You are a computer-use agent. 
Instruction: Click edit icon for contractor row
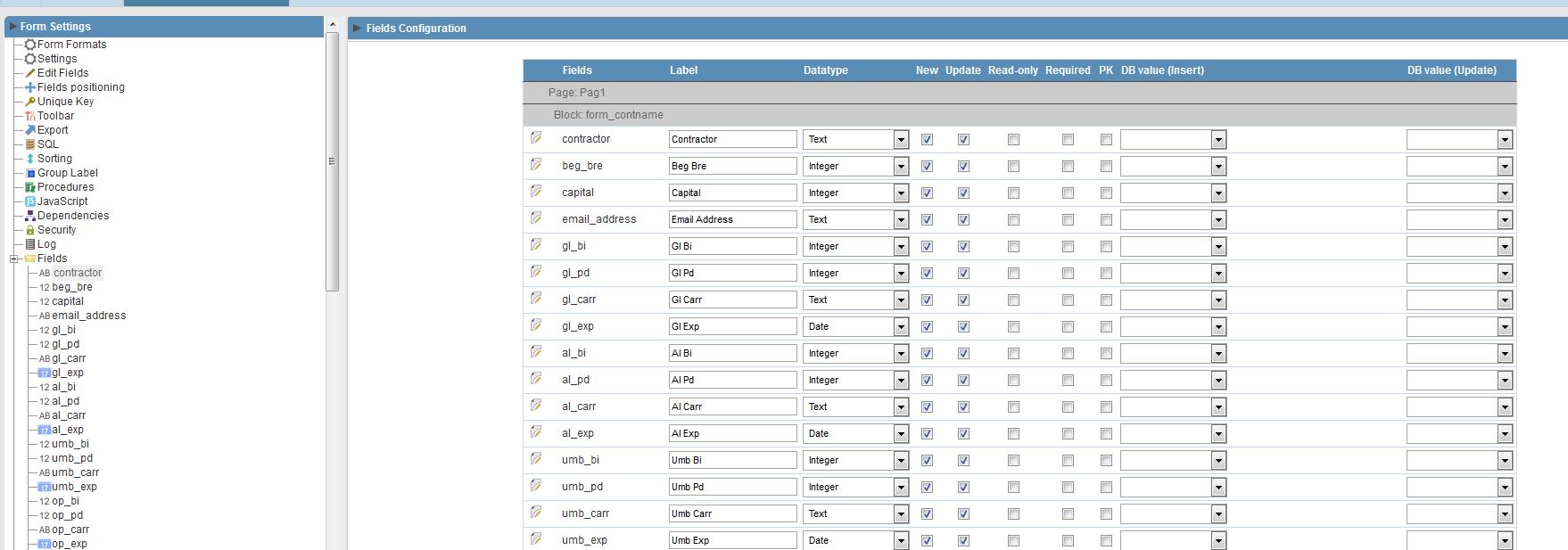click(x=536, y=138)
